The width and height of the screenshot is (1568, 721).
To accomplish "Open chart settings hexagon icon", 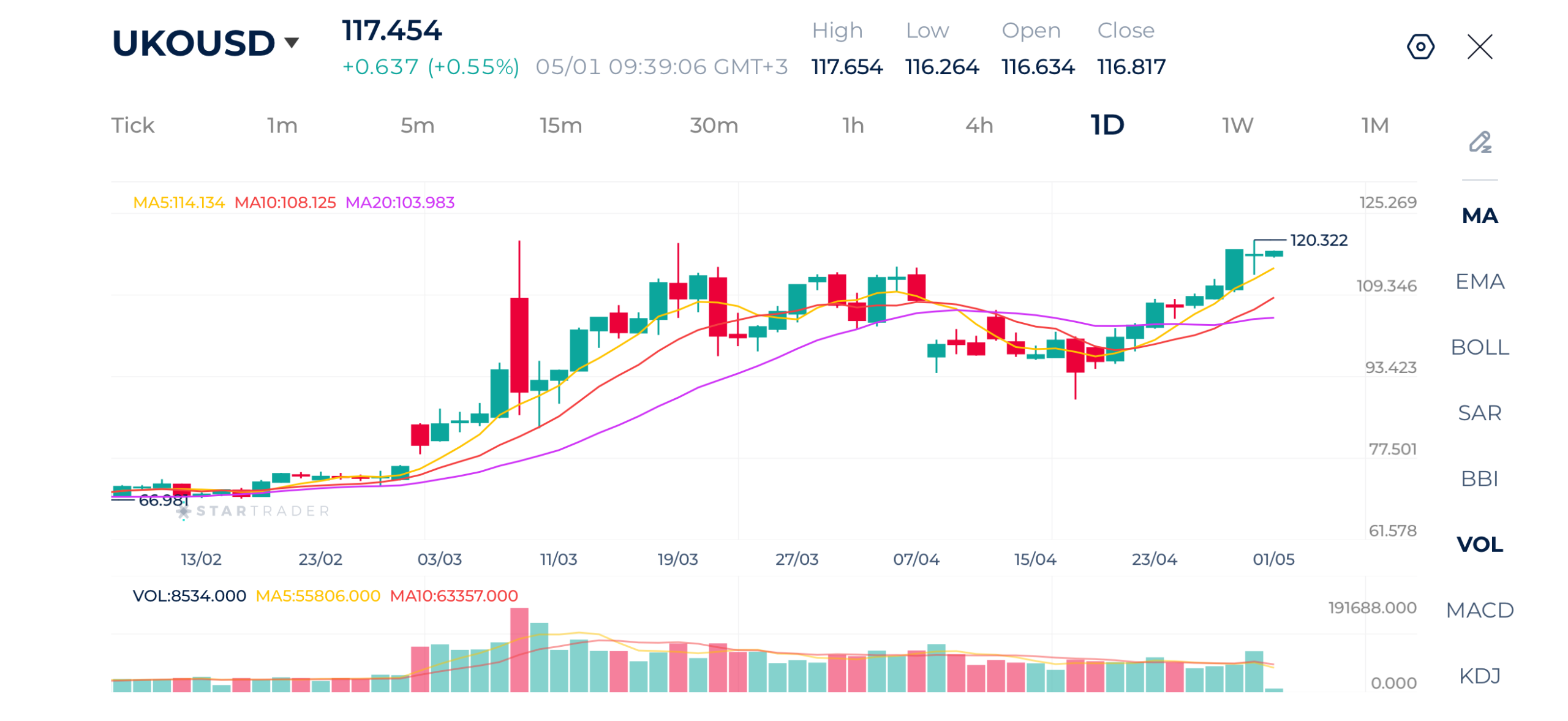I will point(1419,47).
